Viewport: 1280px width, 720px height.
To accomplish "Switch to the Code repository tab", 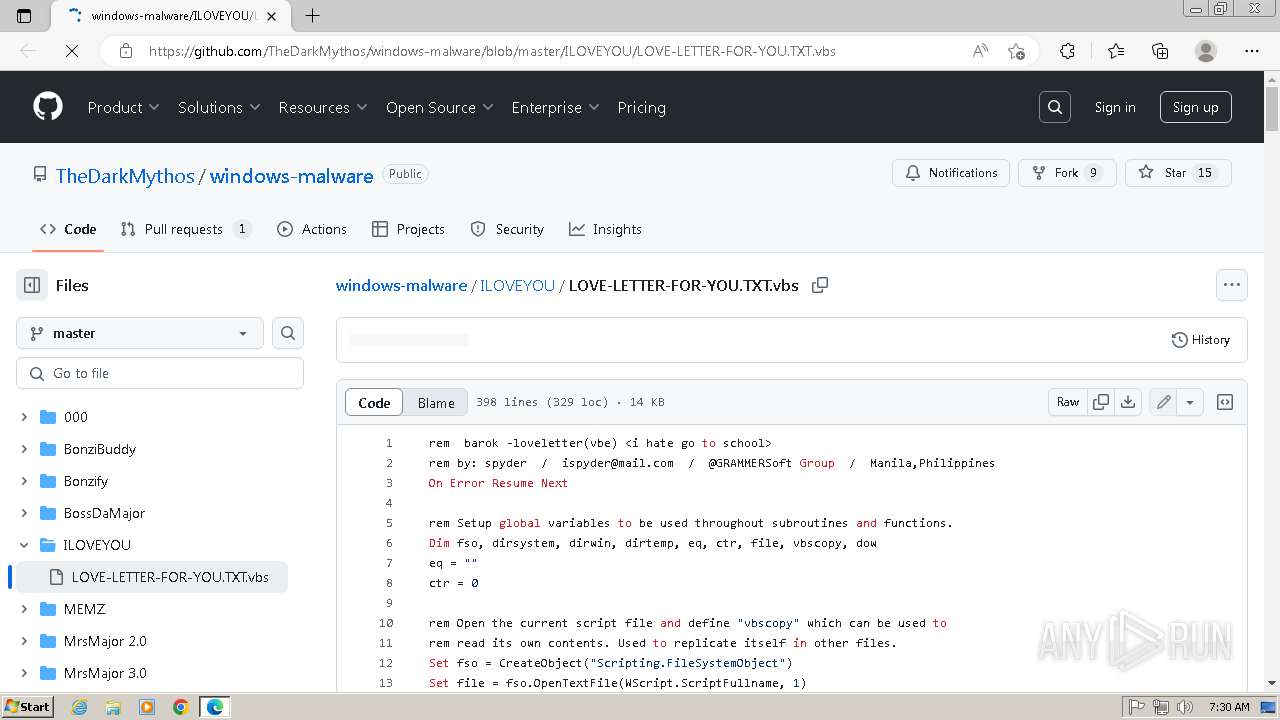I will click(x=68, y=229).
